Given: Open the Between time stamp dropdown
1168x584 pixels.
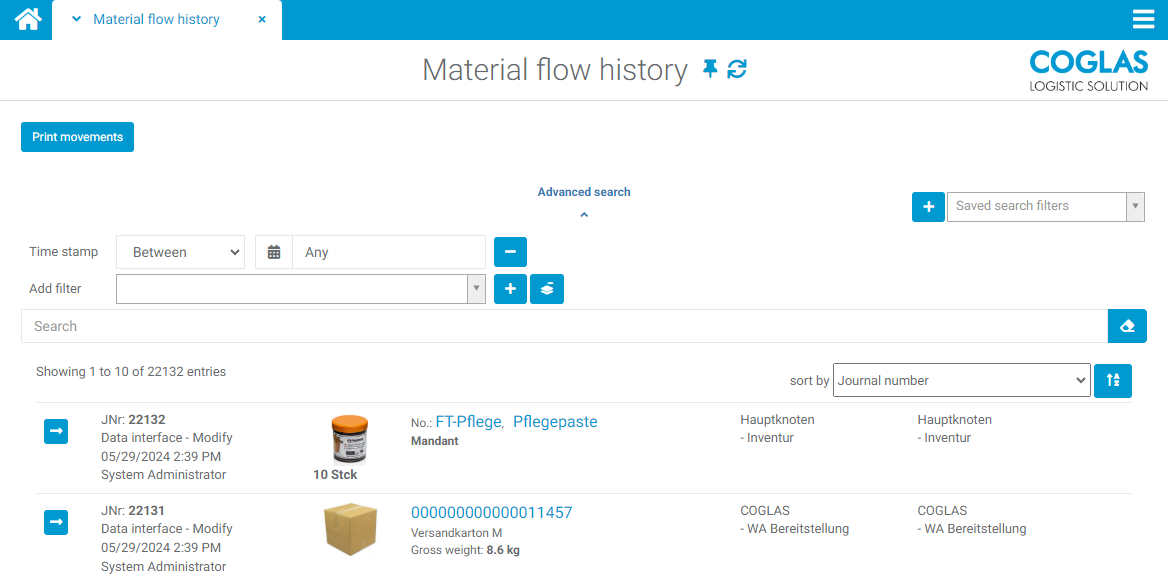Looking at the screenshot, I should 181,252.
